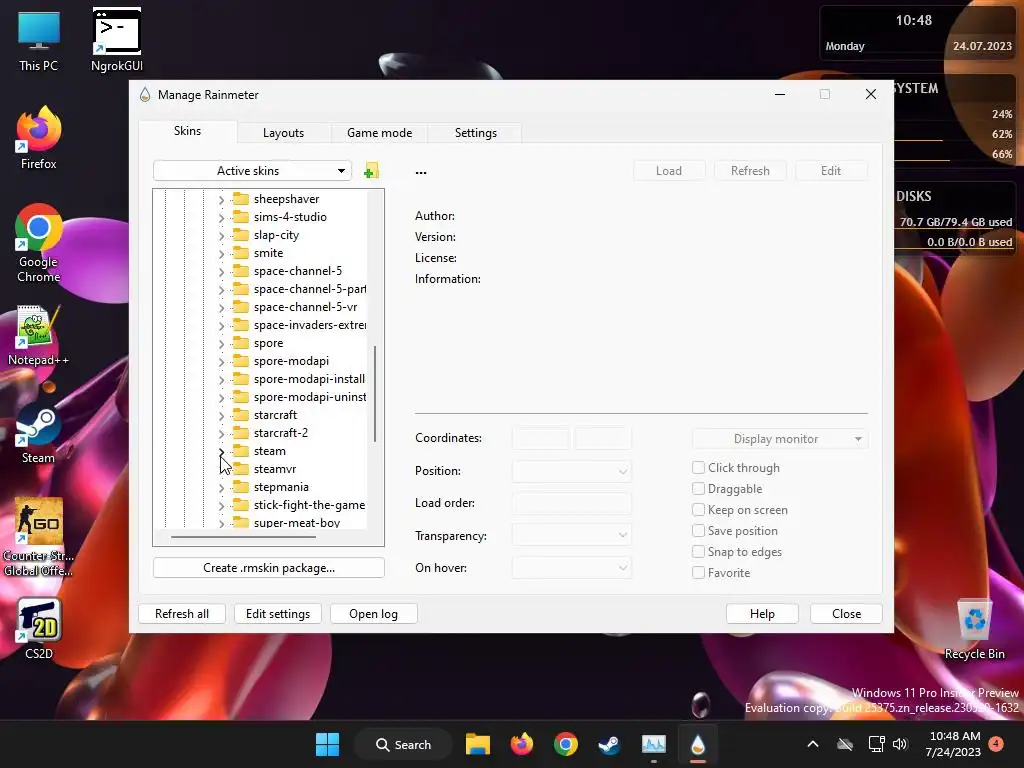Open the NgrokGUI desktop shortcut
Screen dimensions: 1024x768
pos(117,40)
